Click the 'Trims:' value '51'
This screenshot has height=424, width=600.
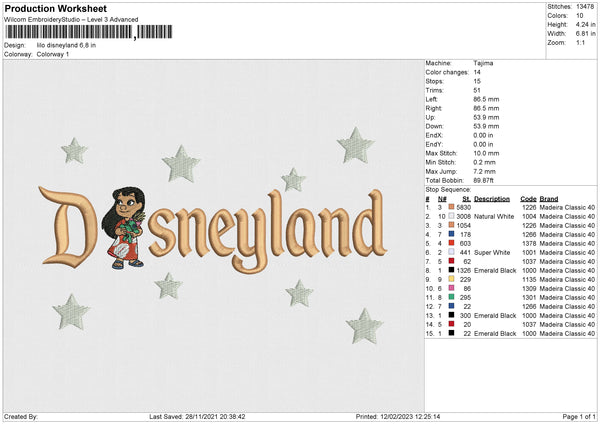[477, 90]
